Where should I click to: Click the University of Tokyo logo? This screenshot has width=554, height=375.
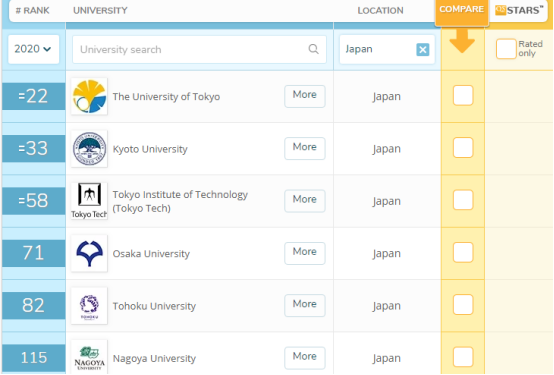[89, 96]
